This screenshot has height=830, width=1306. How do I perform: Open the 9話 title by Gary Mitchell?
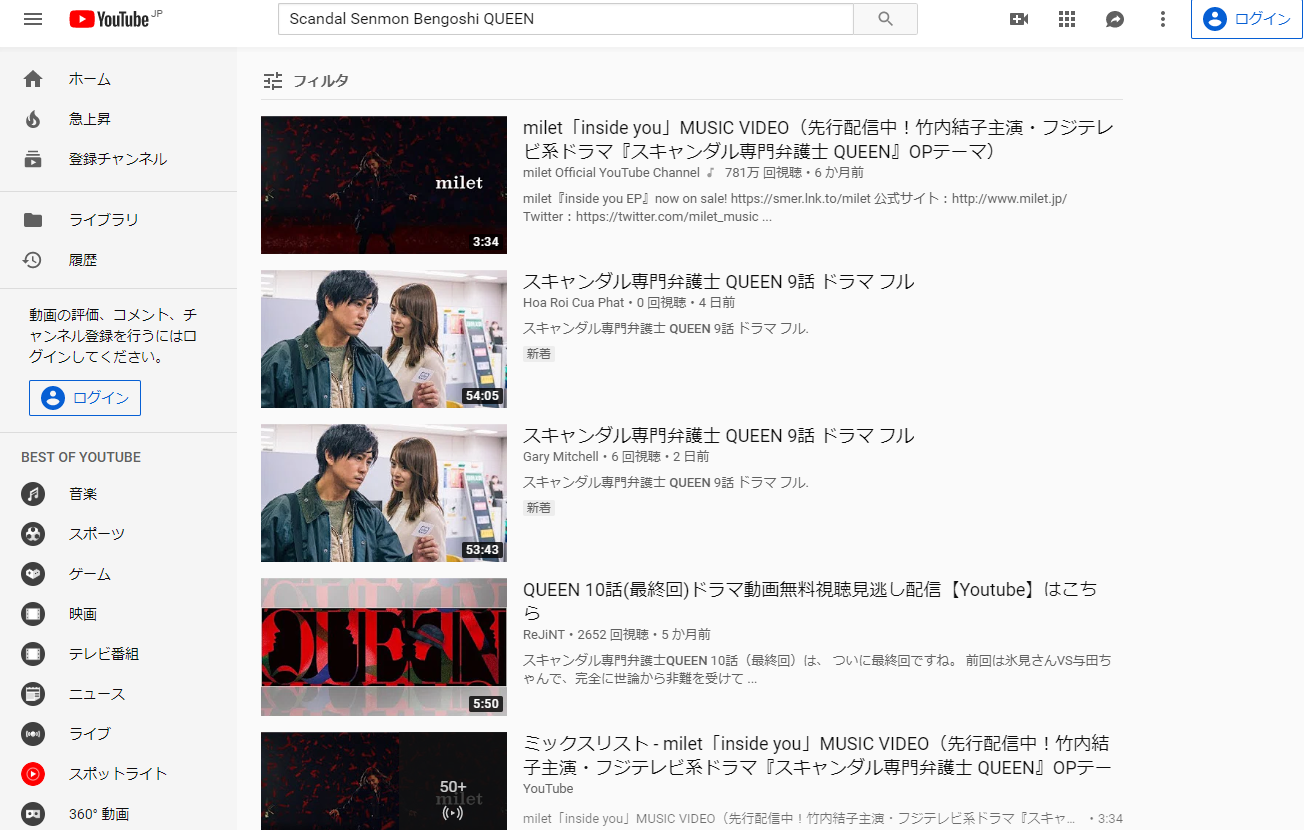[x=719, y=436]
